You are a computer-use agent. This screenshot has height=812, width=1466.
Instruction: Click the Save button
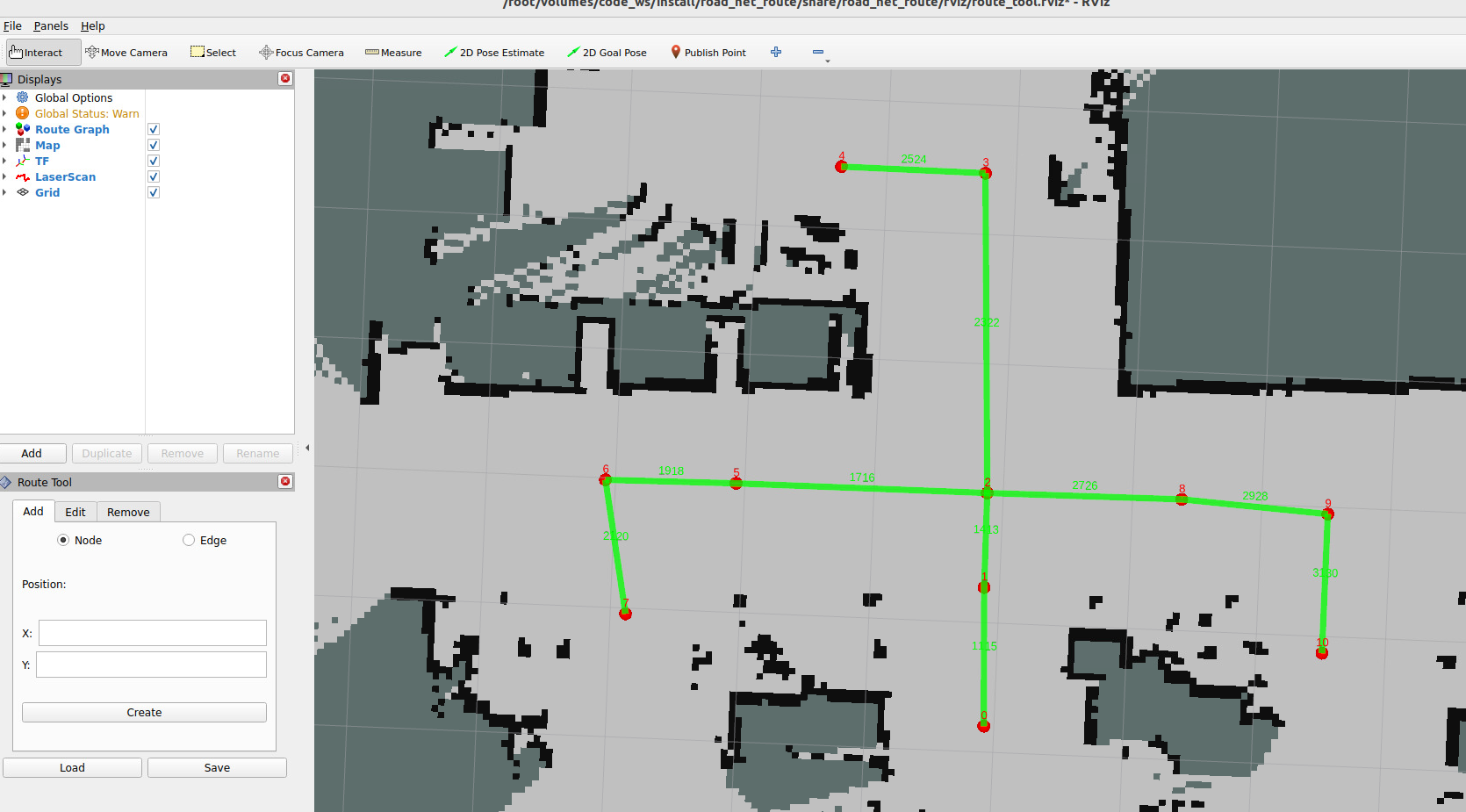pyautogui.click(x=217, y=768)
